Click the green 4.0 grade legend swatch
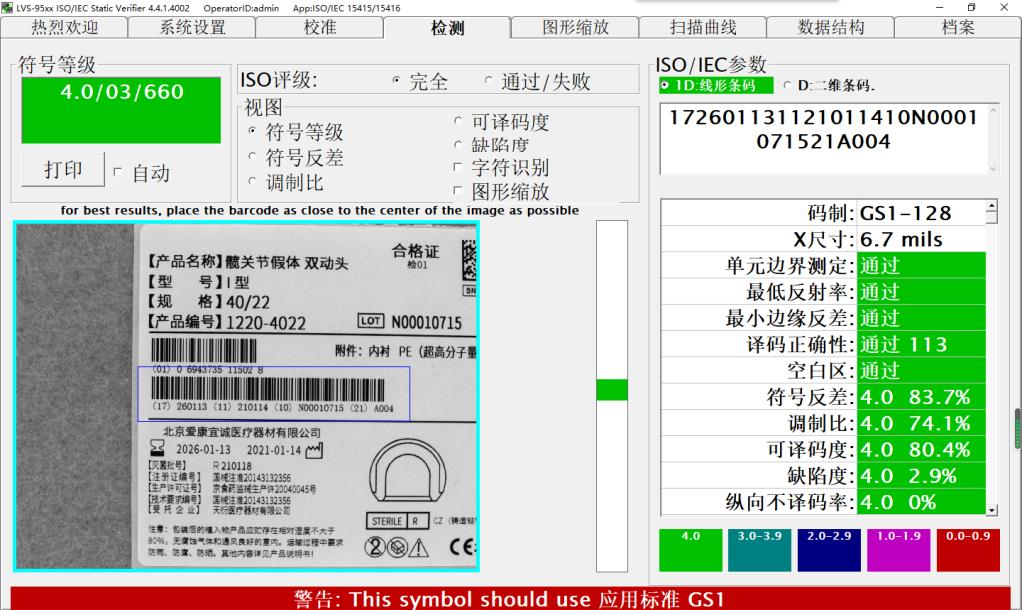 (691, 550)
